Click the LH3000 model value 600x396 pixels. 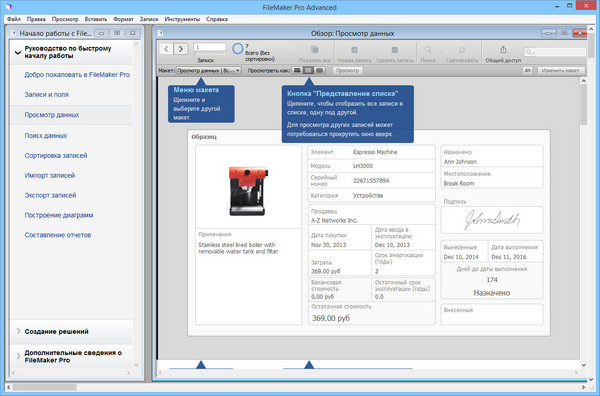pyautogui.click(x=363, y=166)
